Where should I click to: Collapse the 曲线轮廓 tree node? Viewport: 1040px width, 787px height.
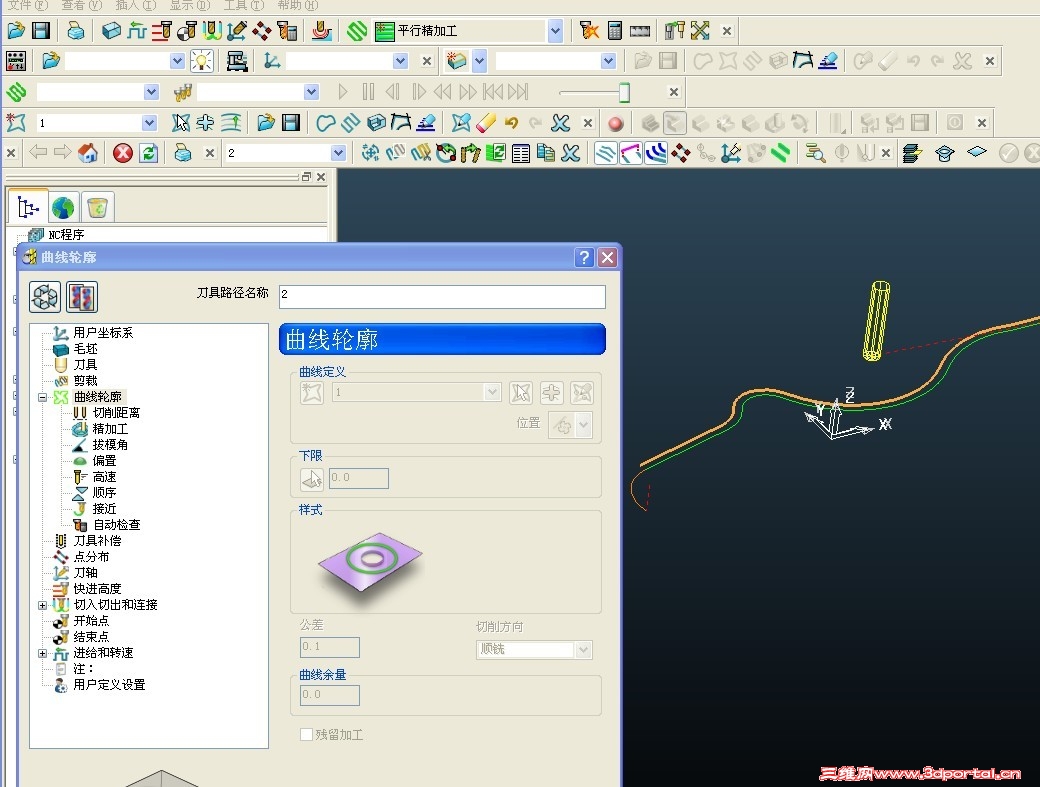pos(42,397)
